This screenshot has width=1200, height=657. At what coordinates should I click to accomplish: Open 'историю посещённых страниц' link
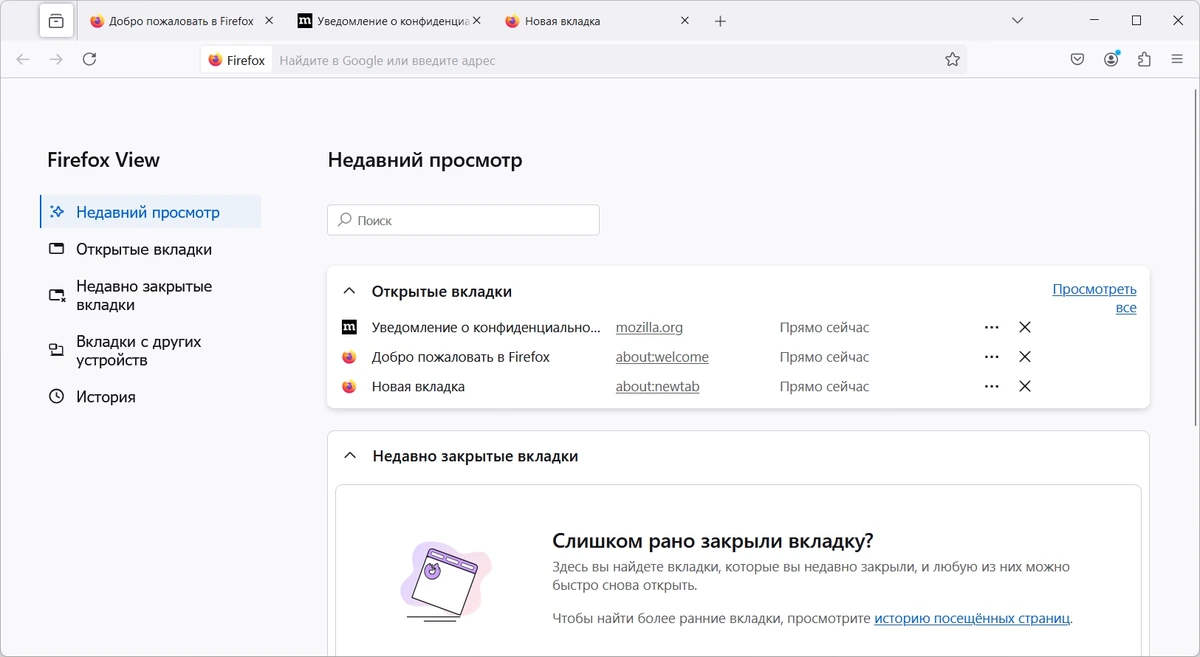click(x=972, y=618)
